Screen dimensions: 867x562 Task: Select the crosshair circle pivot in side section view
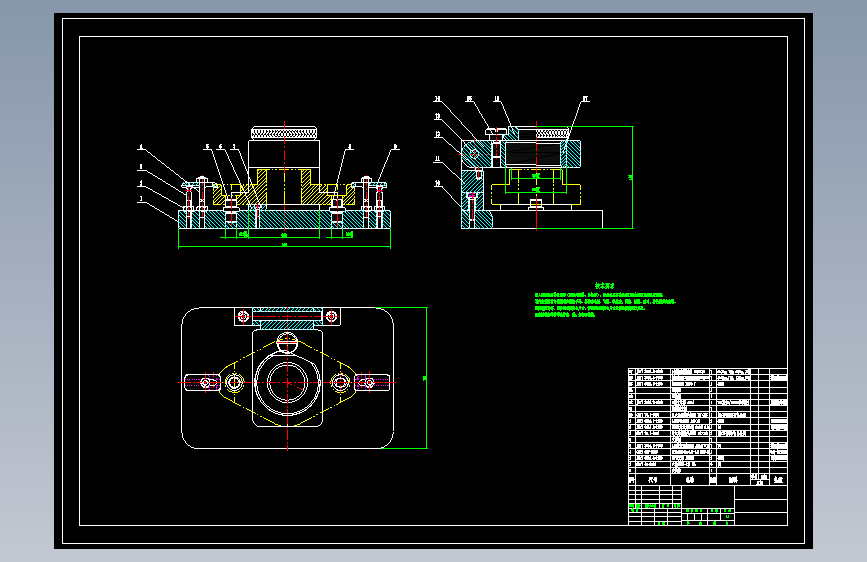(474, 154)
